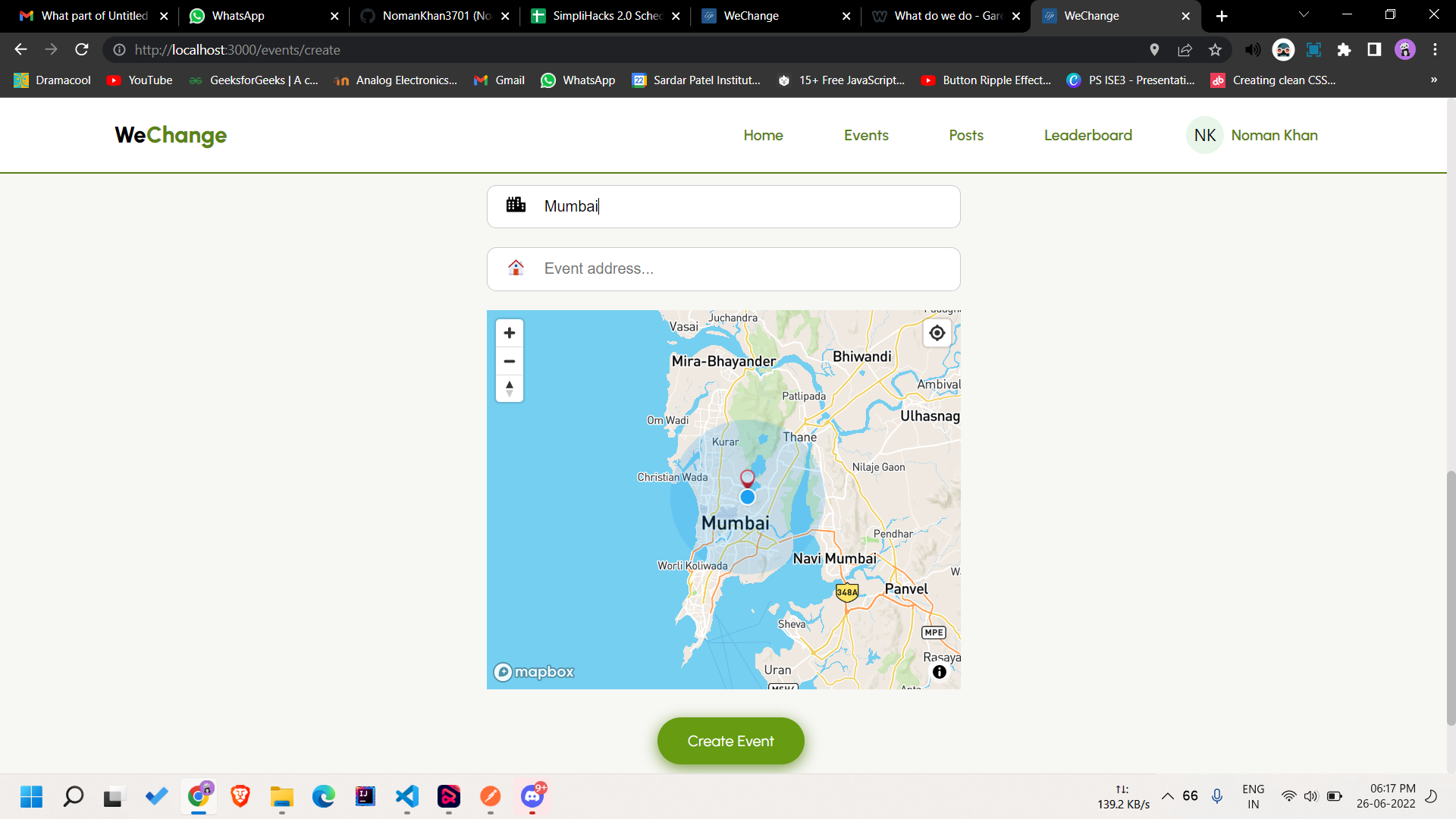Expand hidden bookmarks overflow chevron
This screenshot has width=1456, height=819.
click(x=1433, y=80)
